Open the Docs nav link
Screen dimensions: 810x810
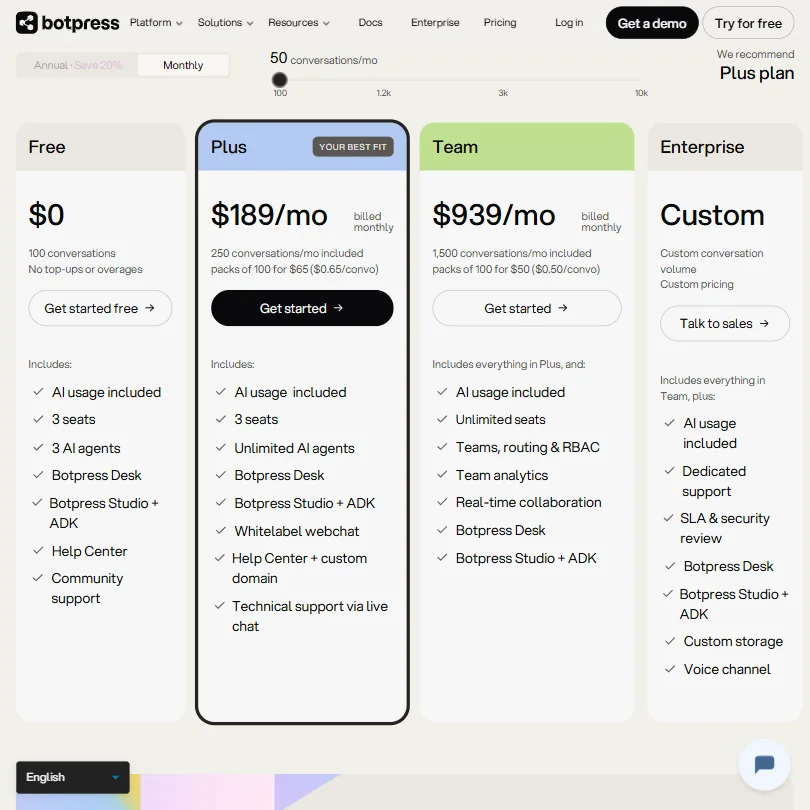coord(370,23)
